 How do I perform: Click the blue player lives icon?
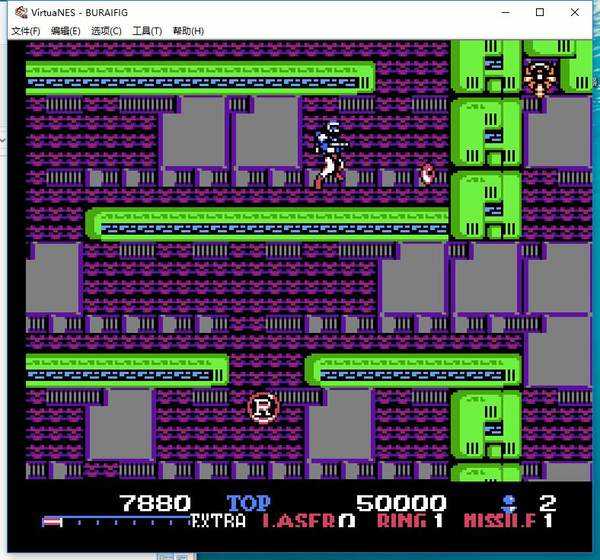pyautogui.click(x=509, y=503)
